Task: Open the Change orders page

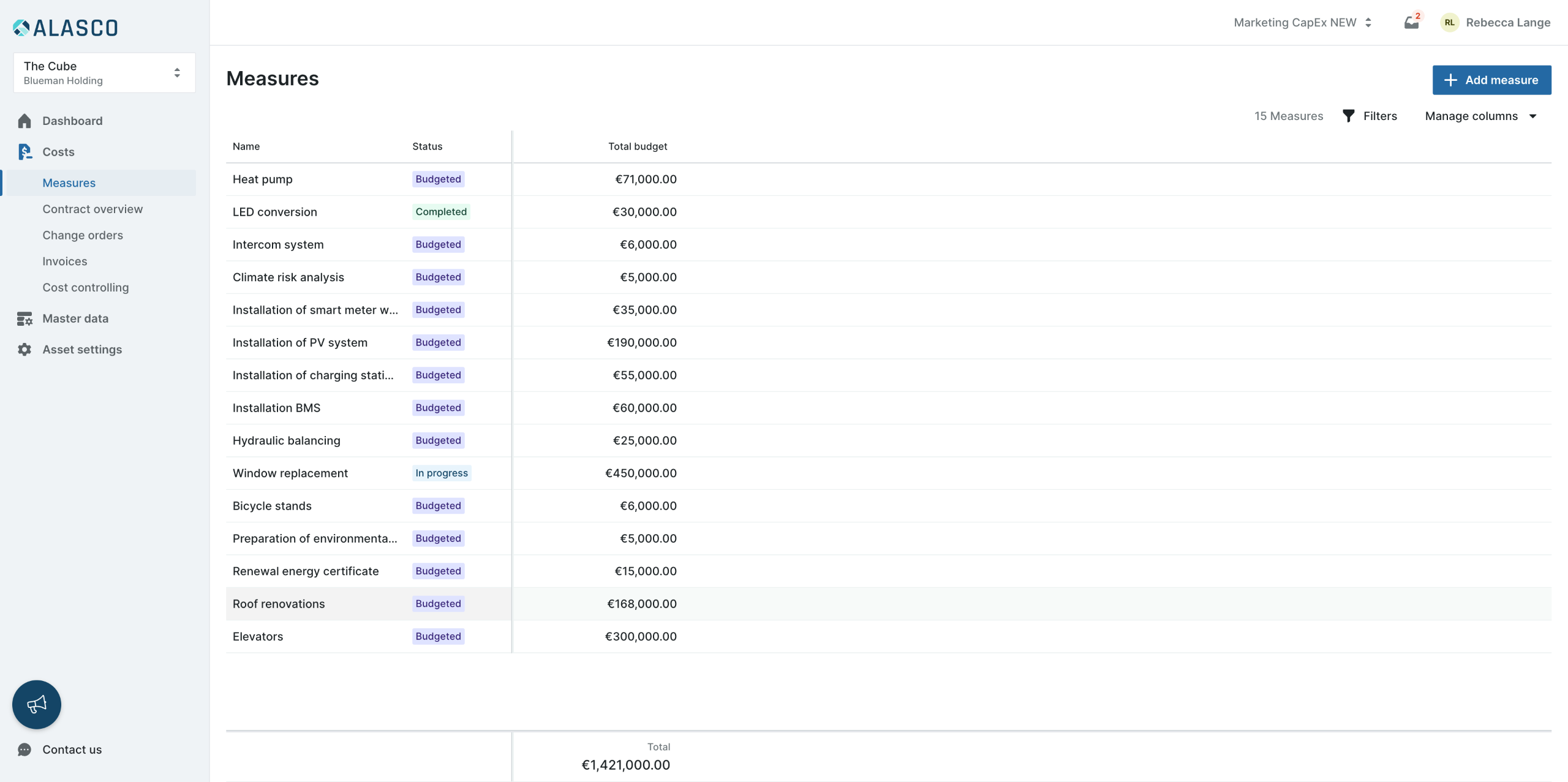Action: 83,235
